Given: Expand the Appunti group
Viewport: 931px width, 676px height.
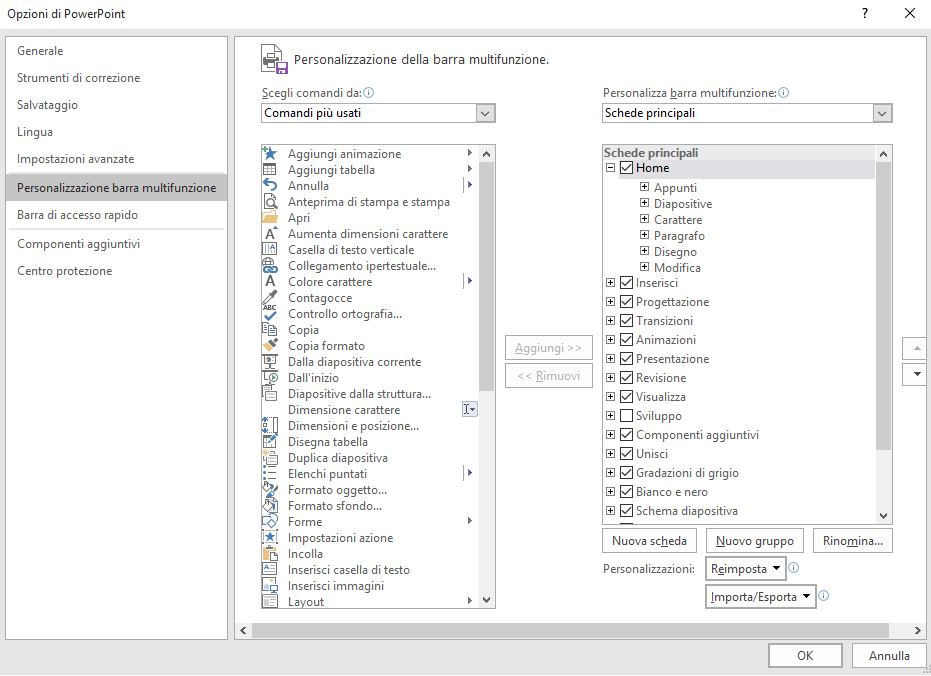Looking at the screenshot, I should (x=644, y=187).
